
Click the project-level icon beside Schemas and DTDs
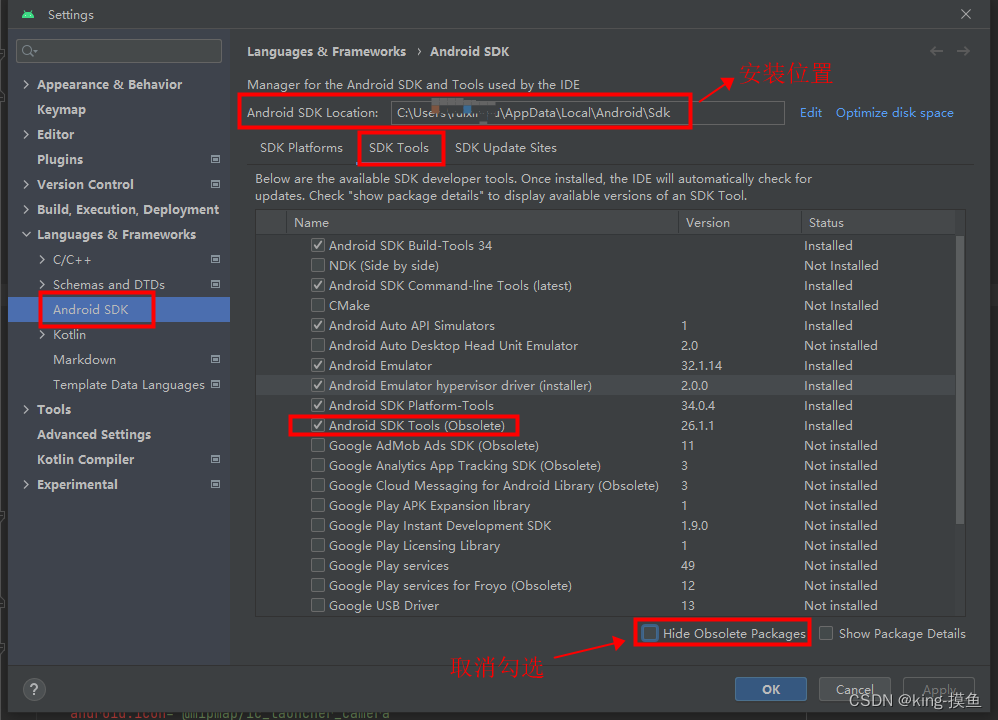[x=216, y=284]
